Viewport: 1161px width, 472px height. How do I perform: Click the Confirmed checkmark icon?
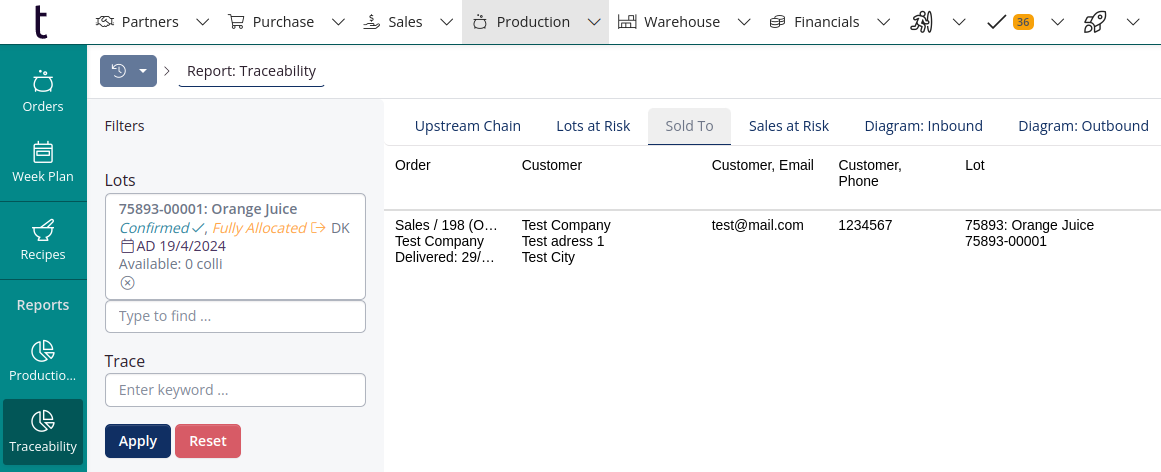click(x=197, y=228)
